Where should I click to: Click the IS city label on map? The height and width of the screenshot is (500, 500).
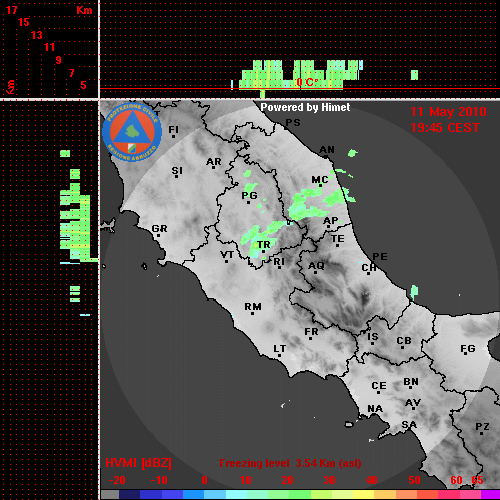tap(373, 337)
